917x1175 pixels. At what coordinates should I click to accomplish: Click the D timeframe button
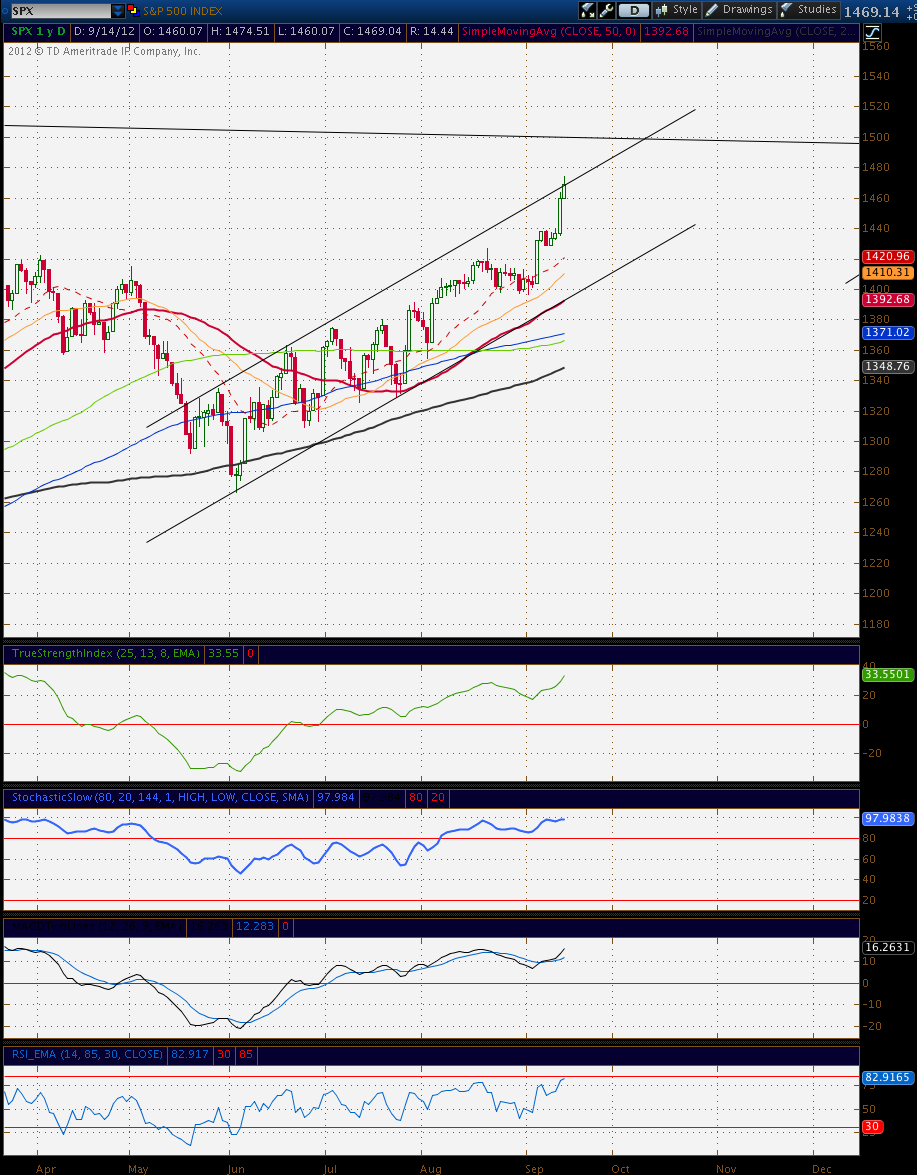point(634,10)
